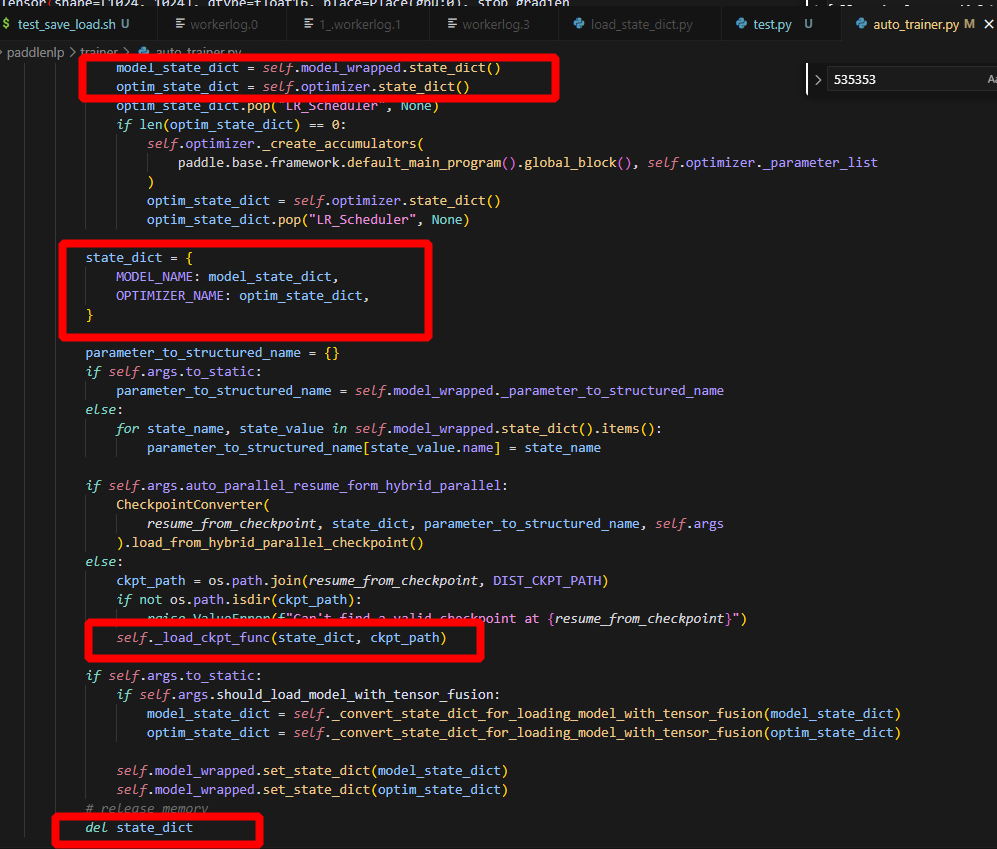Click the shell file icon on test_save_load.sh tab
Viewport: 997px width, 849px height.
[x=7, y=23]
